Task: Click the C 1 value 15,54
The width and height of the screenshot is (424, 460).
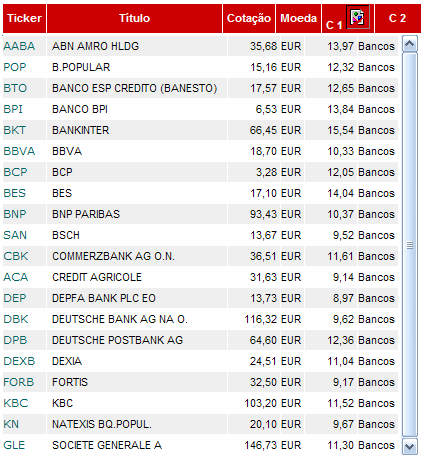Action: click(340, 130)
